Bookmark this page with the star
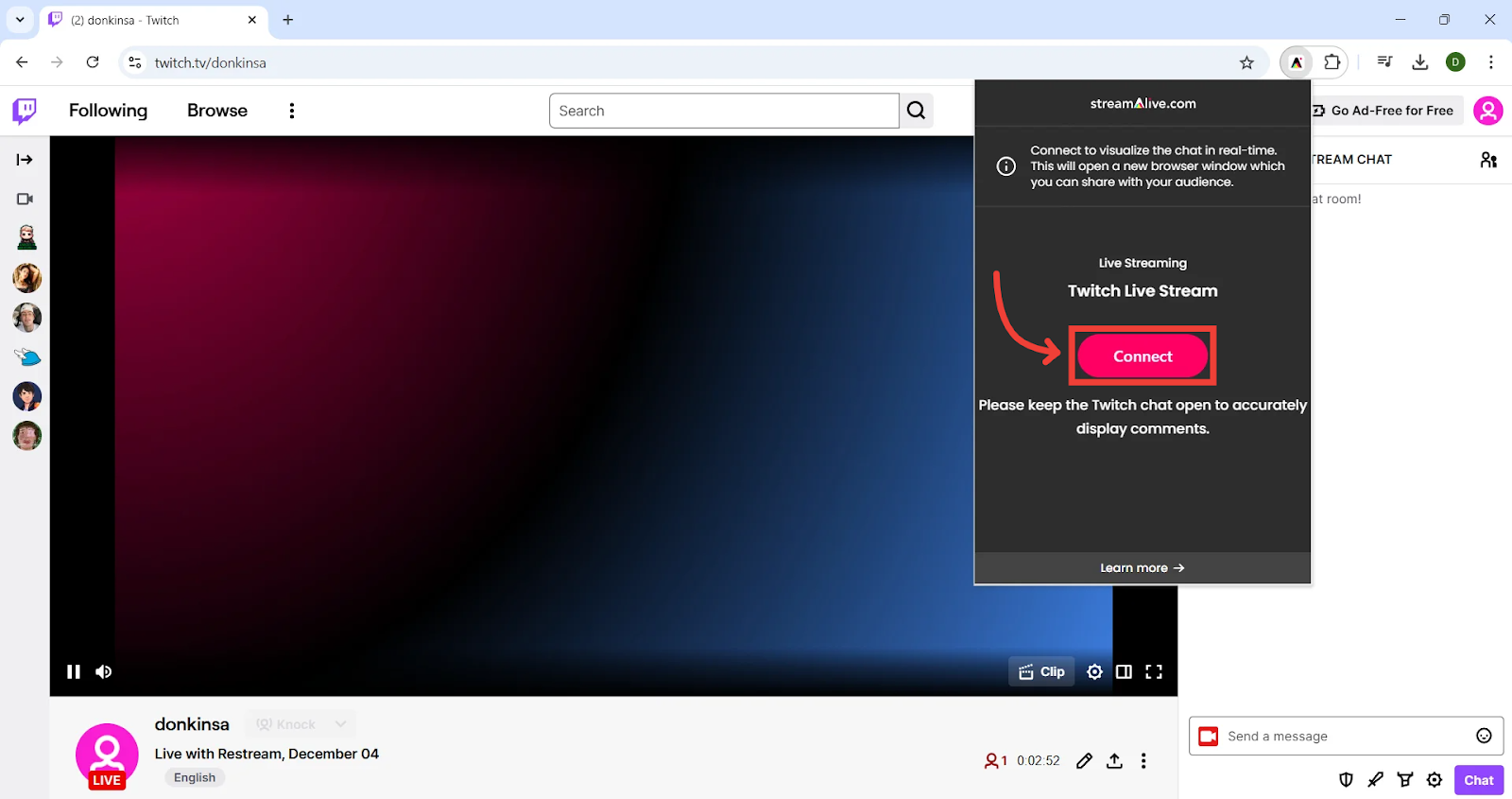 coord(1247,62)
